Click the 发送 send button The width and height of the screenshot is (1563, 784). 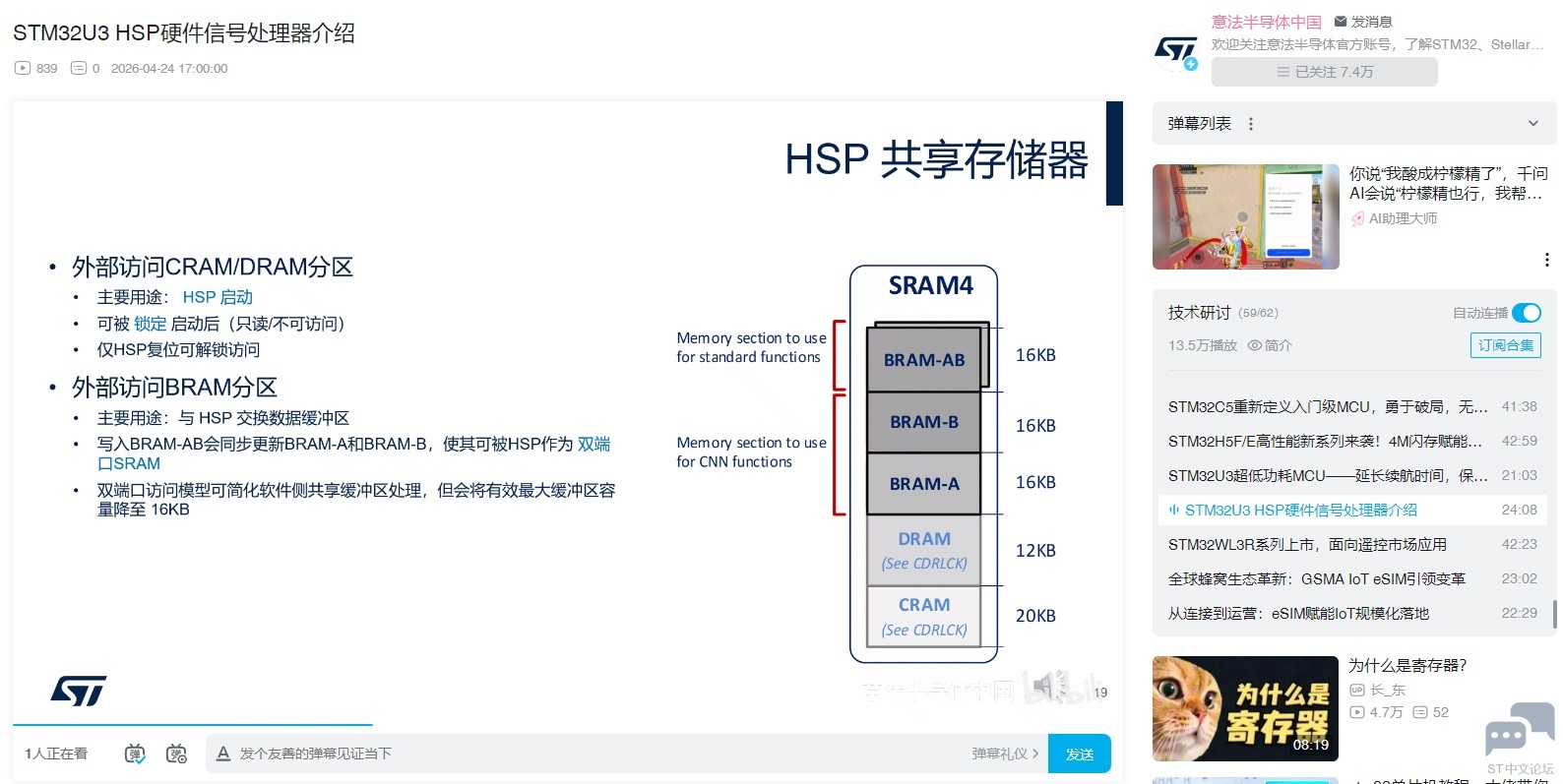(x=1080, y=754)
